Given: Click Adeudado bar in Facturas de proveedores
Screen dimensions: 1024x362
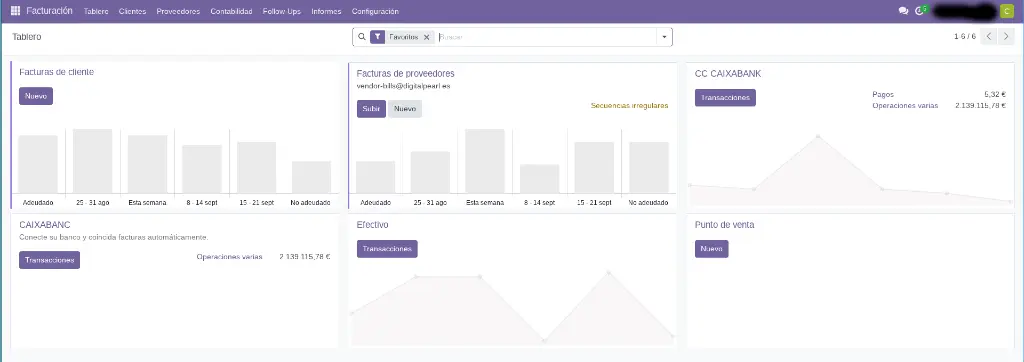Looking at the screenshot, I should [376, 177].
